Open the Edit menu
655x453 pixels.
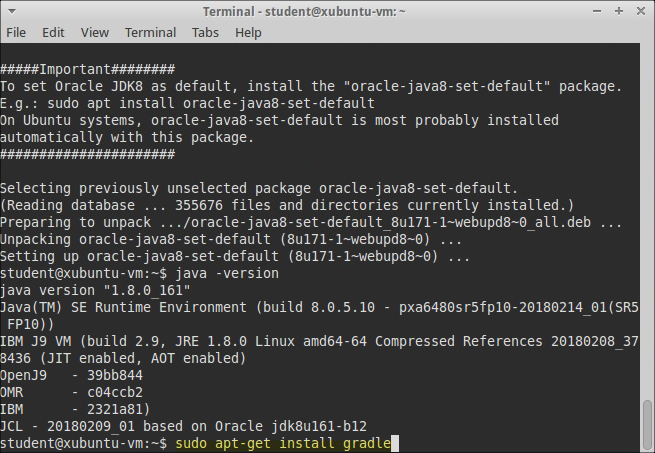pos(53,32)
